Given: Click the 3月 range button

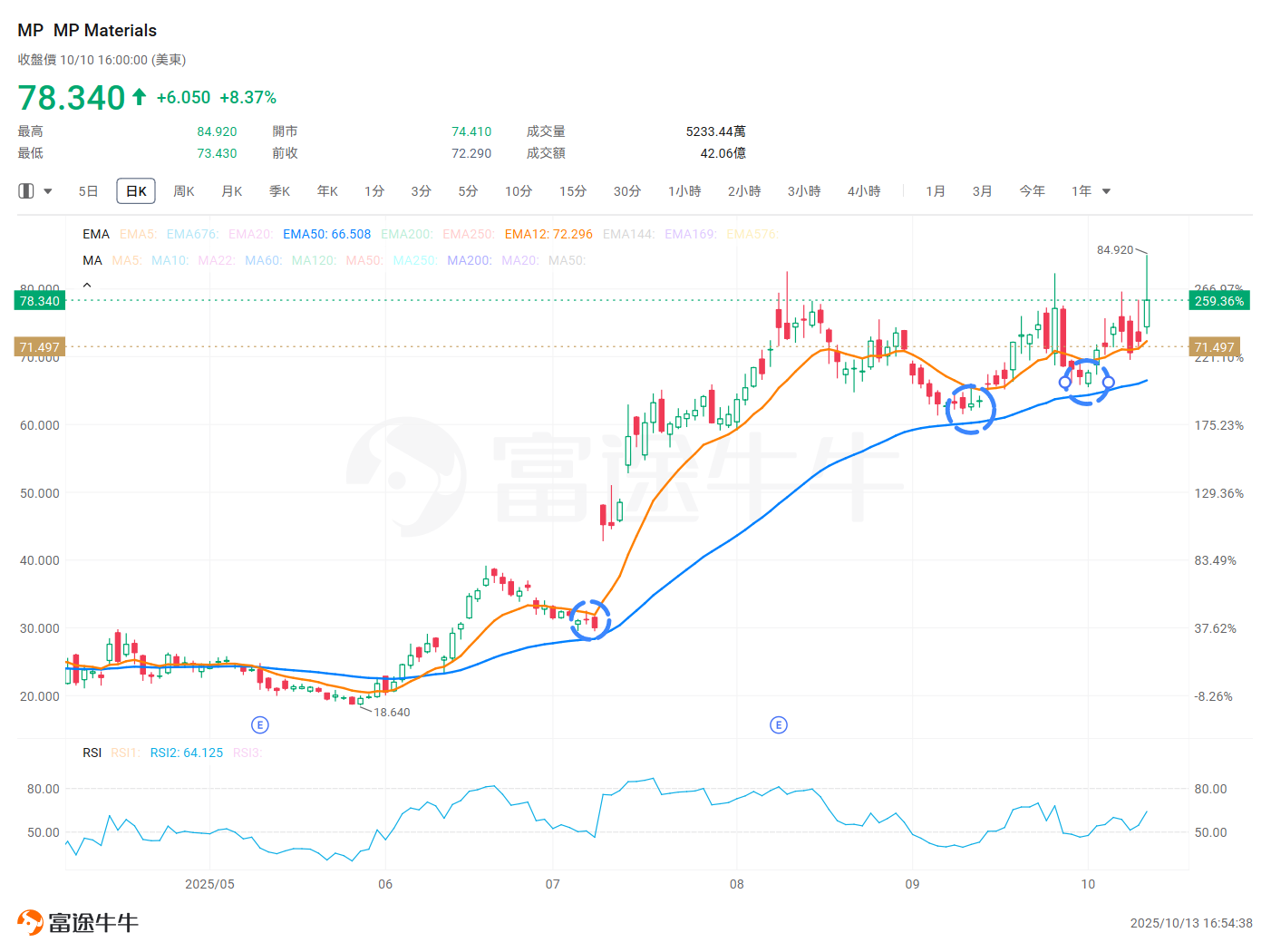Looking at the screenshot, I should (x=982, y=191).
